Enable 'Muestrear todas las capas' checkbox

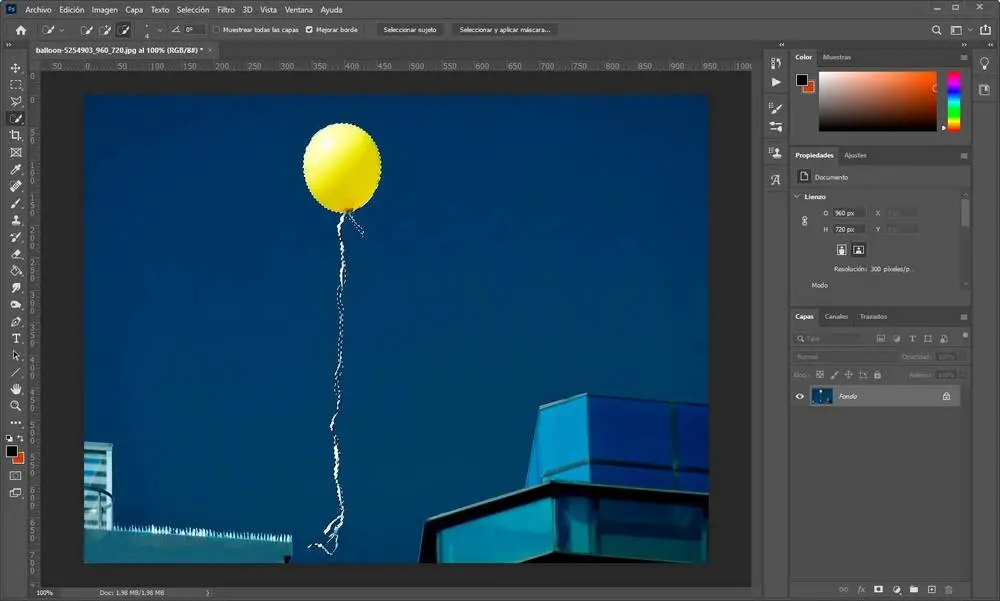coord(216,30)
